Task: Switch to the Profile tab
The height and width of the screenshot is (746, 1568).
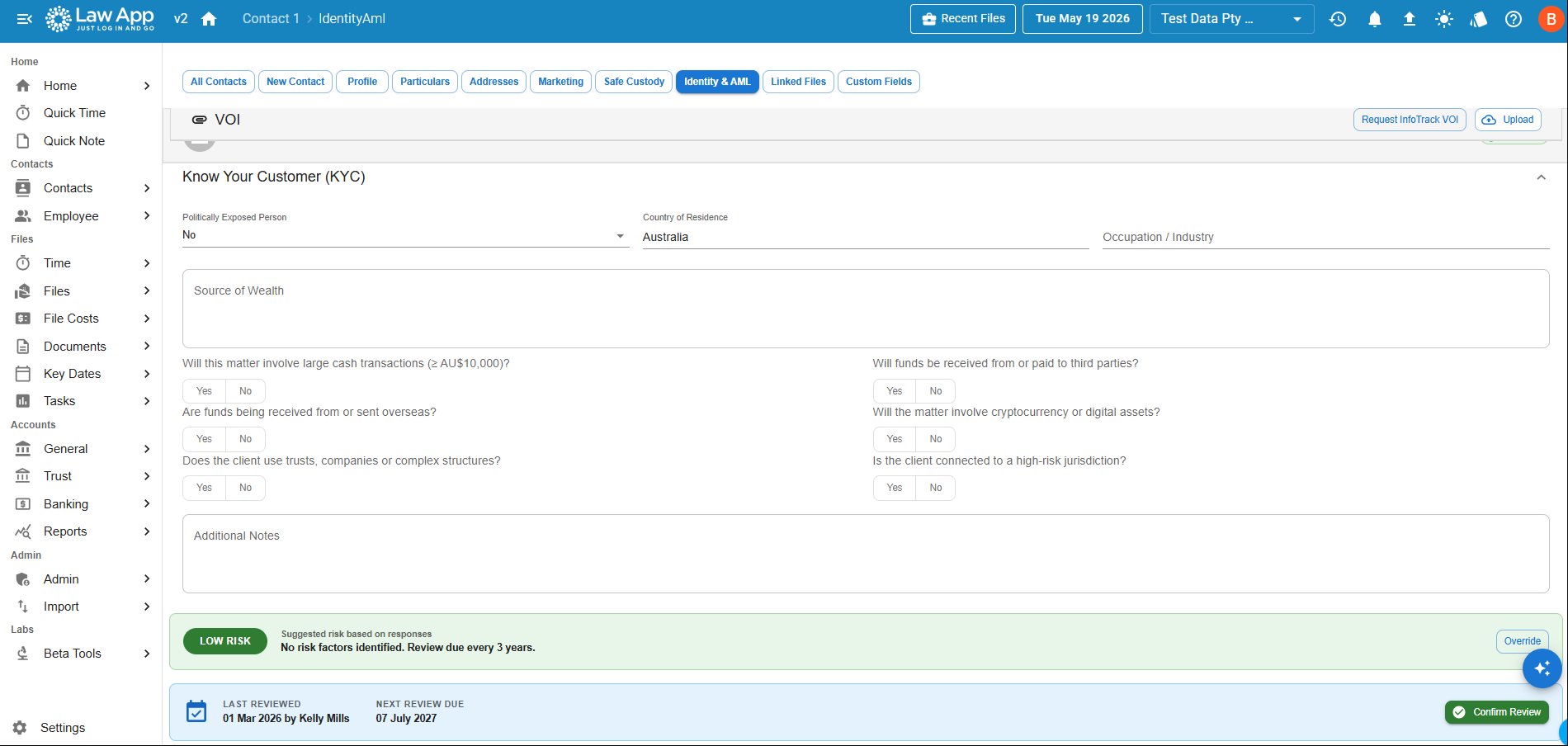Action: [x=362, y=82]
